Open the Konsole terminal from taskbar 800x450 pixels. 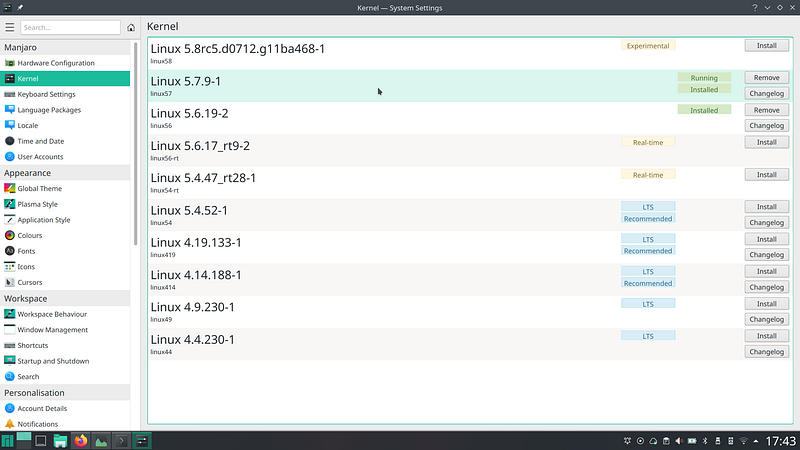pyautogui.click(x=121, y=441)
